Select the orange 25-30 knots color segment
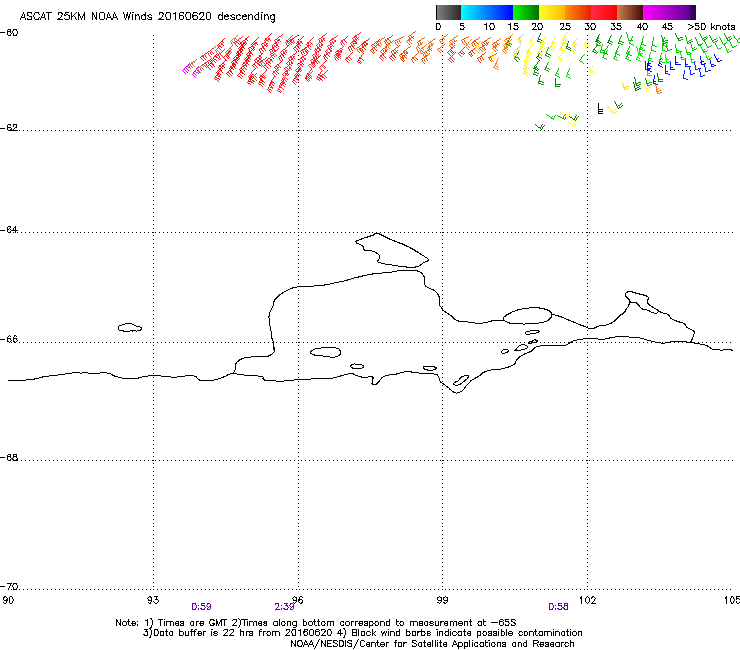Viewport: 740px width, 650px height. point(578,12)
